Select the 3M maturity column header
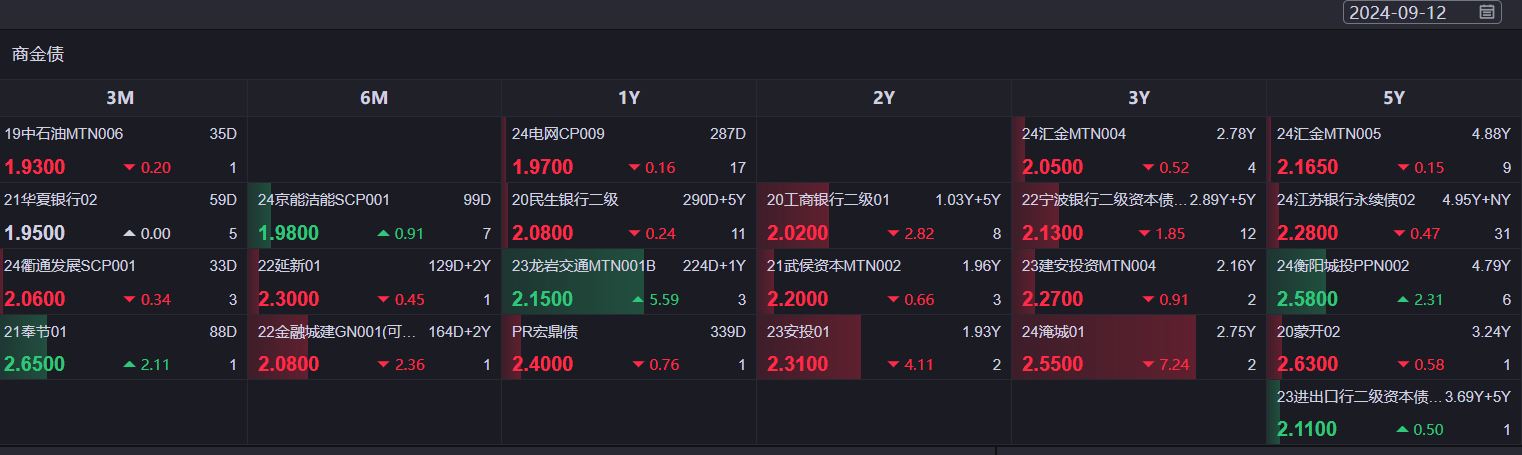 coord(120,98)
